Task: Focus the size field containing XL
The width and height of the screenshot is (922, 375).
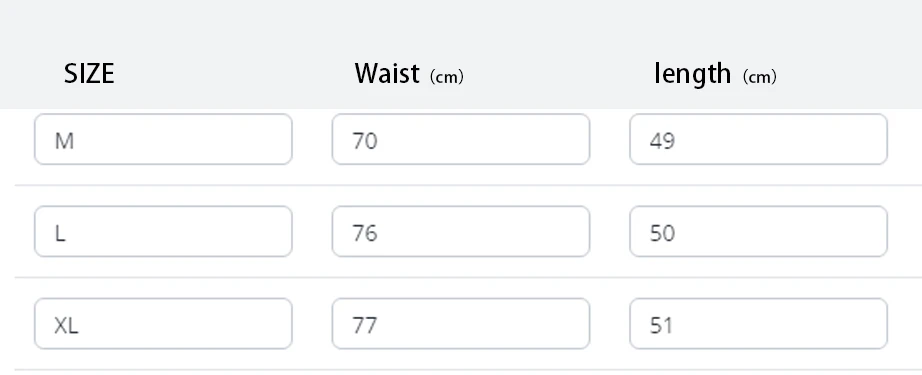Action: 163,324
